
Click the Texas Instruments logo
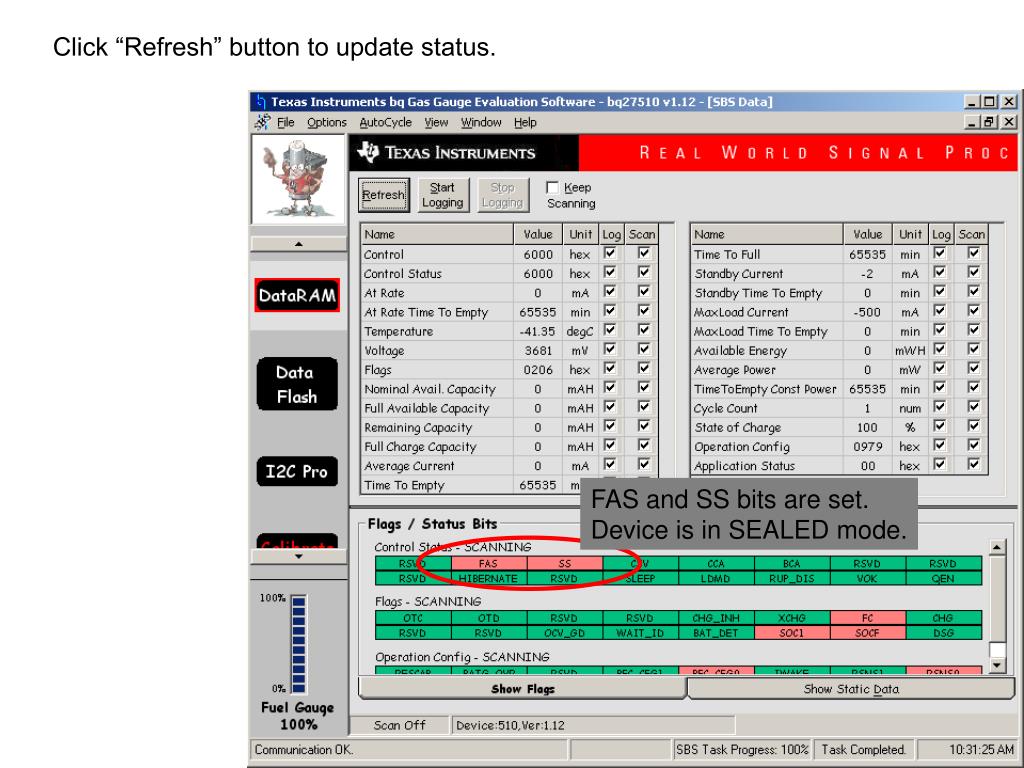tap(447, 153)
